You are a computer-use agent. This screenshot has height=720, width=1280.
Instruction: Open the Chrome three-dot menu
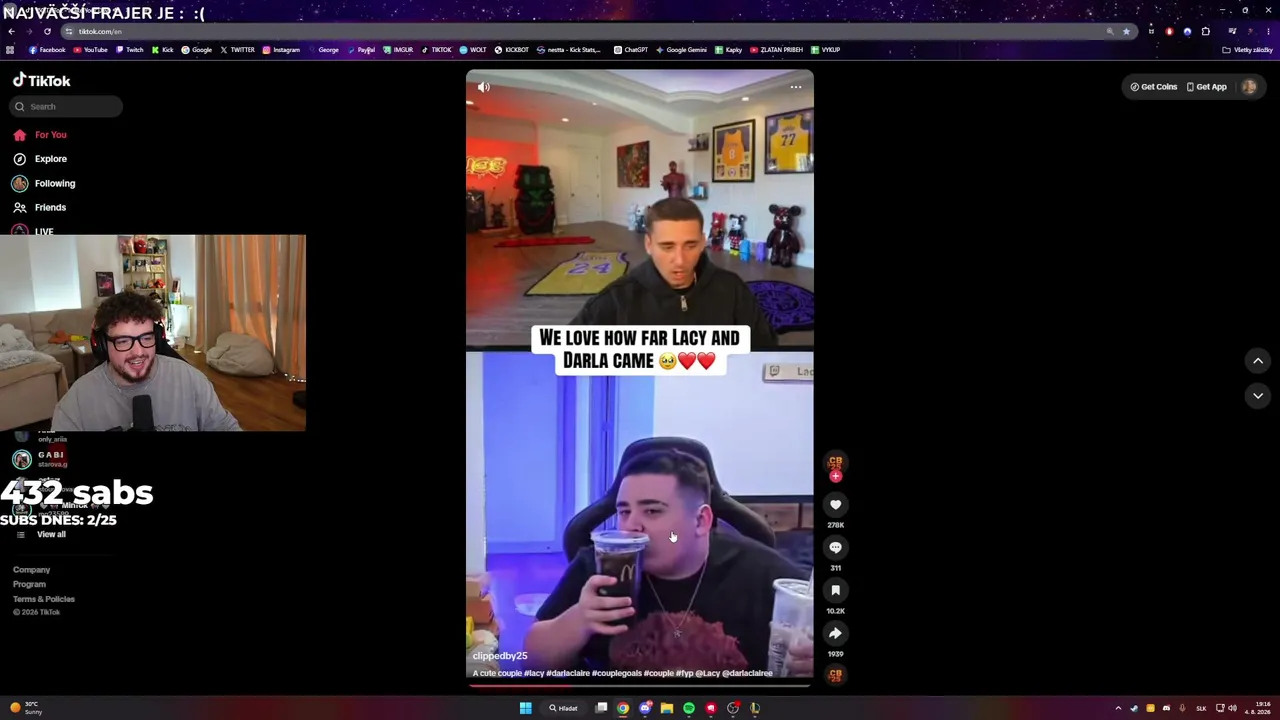click(1268, 32)
